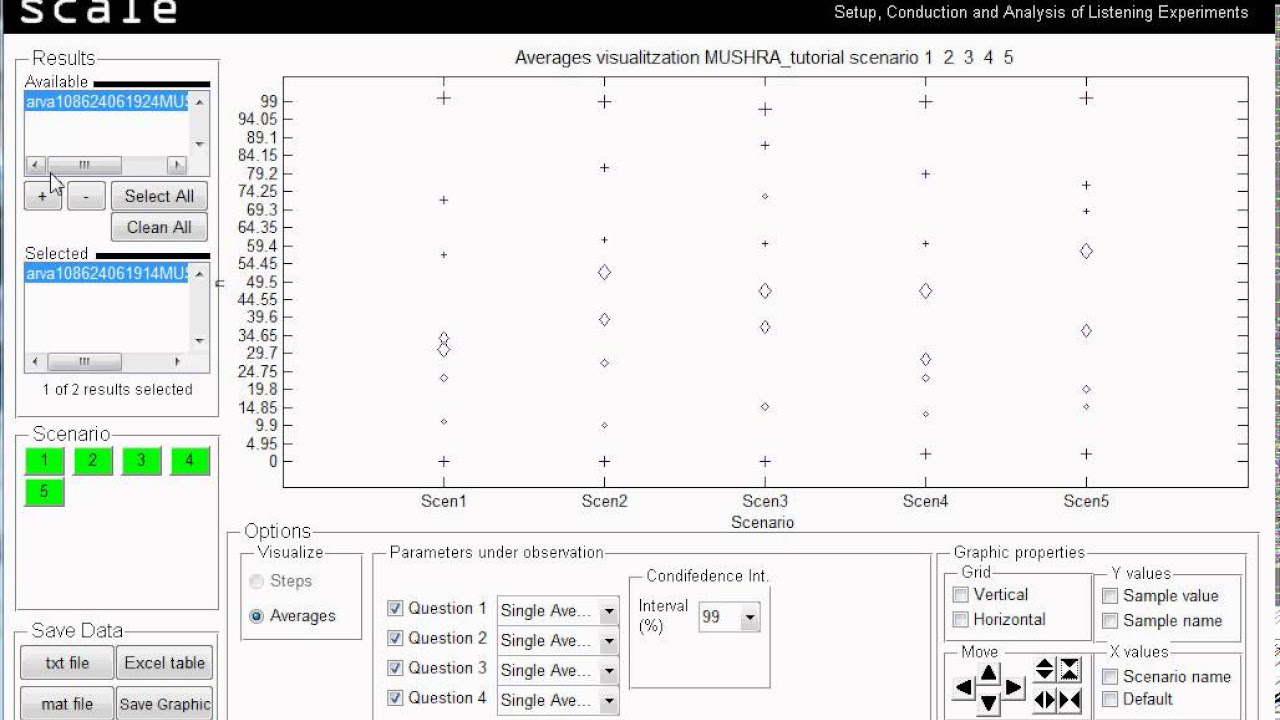Enable the Sample value checkbox
The width and height of the screenshot is (1280, 720).
pos(1110,596)
